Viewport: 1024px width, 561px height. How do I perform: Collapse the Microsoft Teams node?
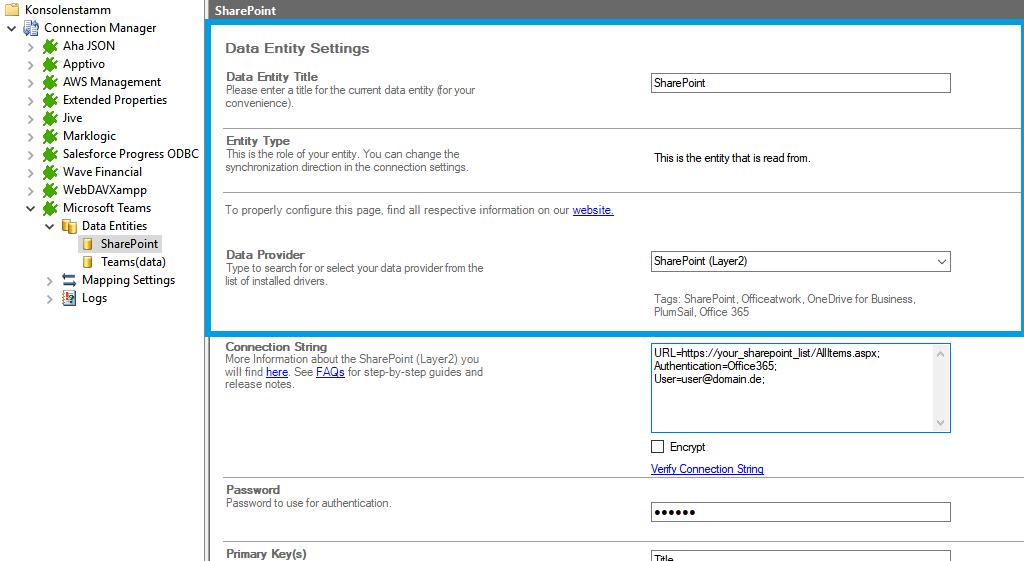coord(30,208)
